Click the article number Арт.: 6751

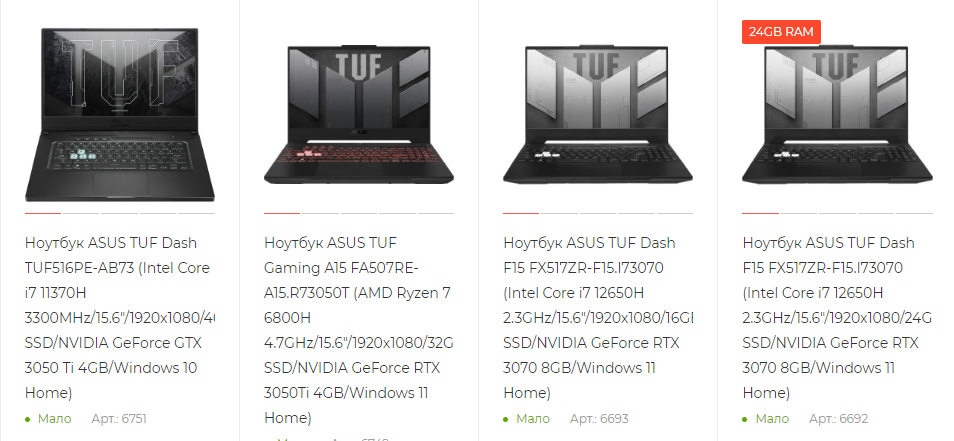tap(119, 418)
